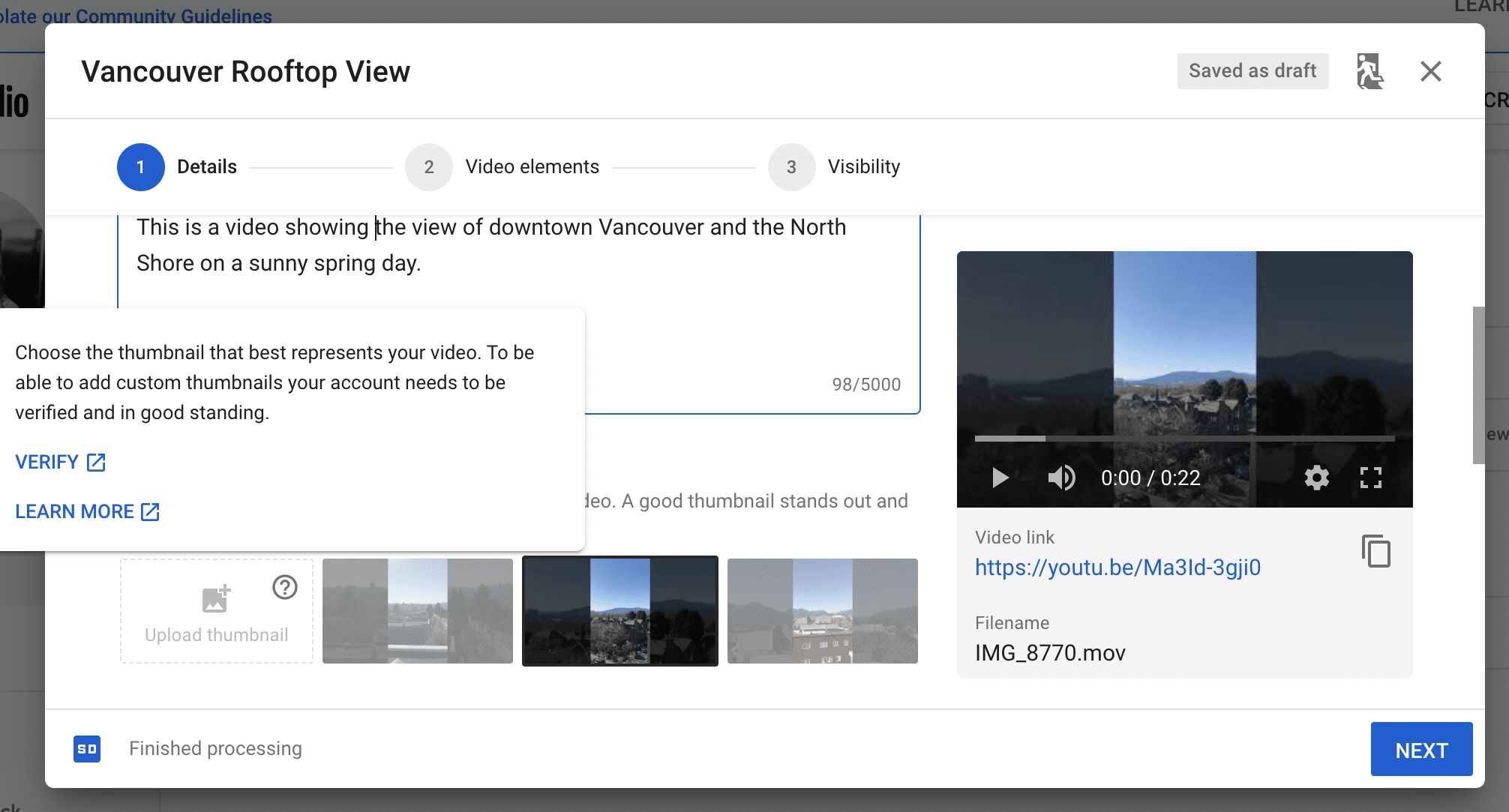
Task: Click the settings gear icon on player
Action: point(1316,478)
